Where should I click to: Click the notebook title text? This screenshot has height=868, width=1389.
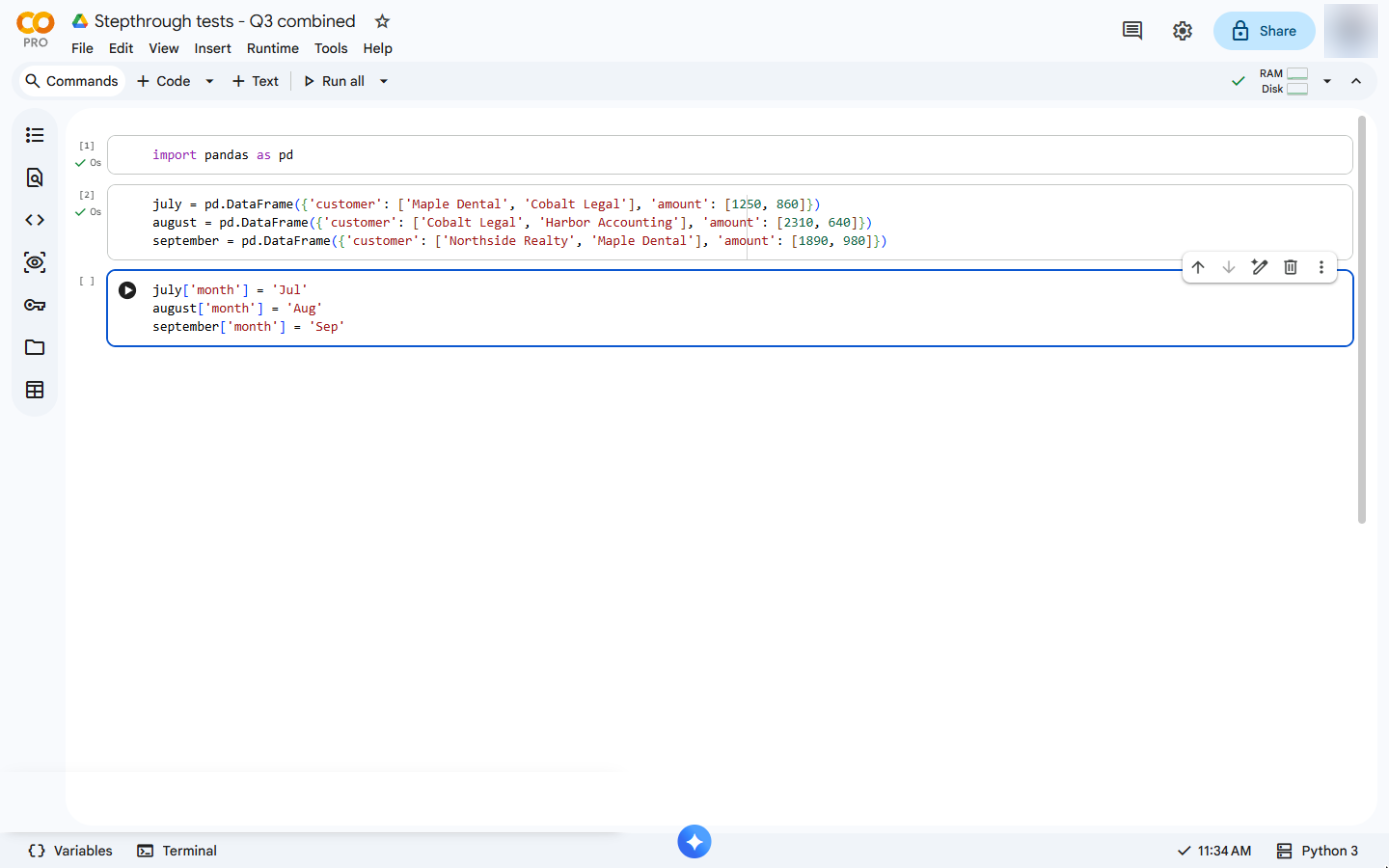(x=225, y=21)
